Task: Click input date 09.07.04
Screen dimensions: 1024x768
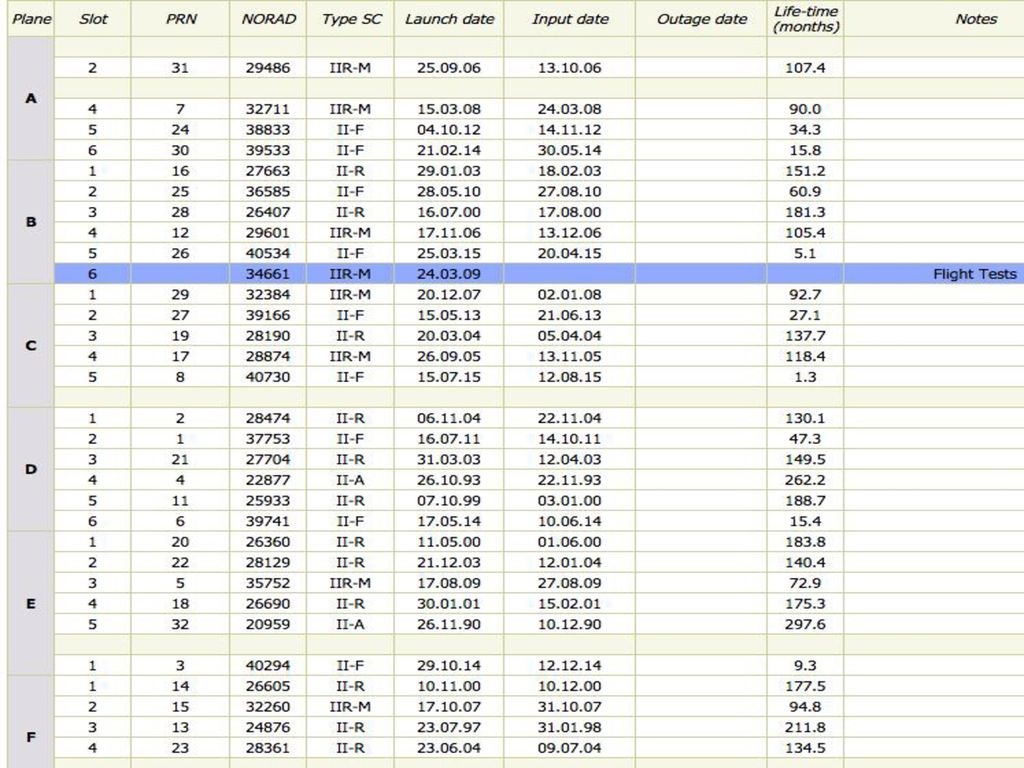Action: click(x=569, y=748)
